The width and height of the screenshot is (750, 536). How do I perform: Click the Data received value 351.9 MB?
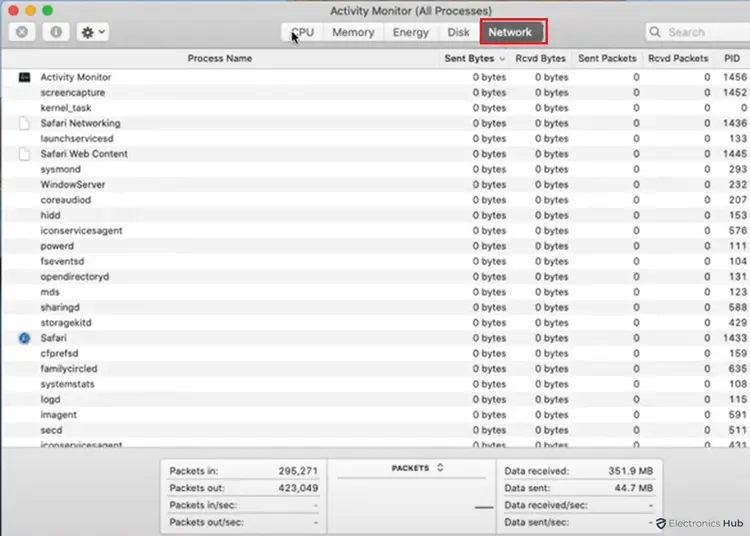pos(630,471)
